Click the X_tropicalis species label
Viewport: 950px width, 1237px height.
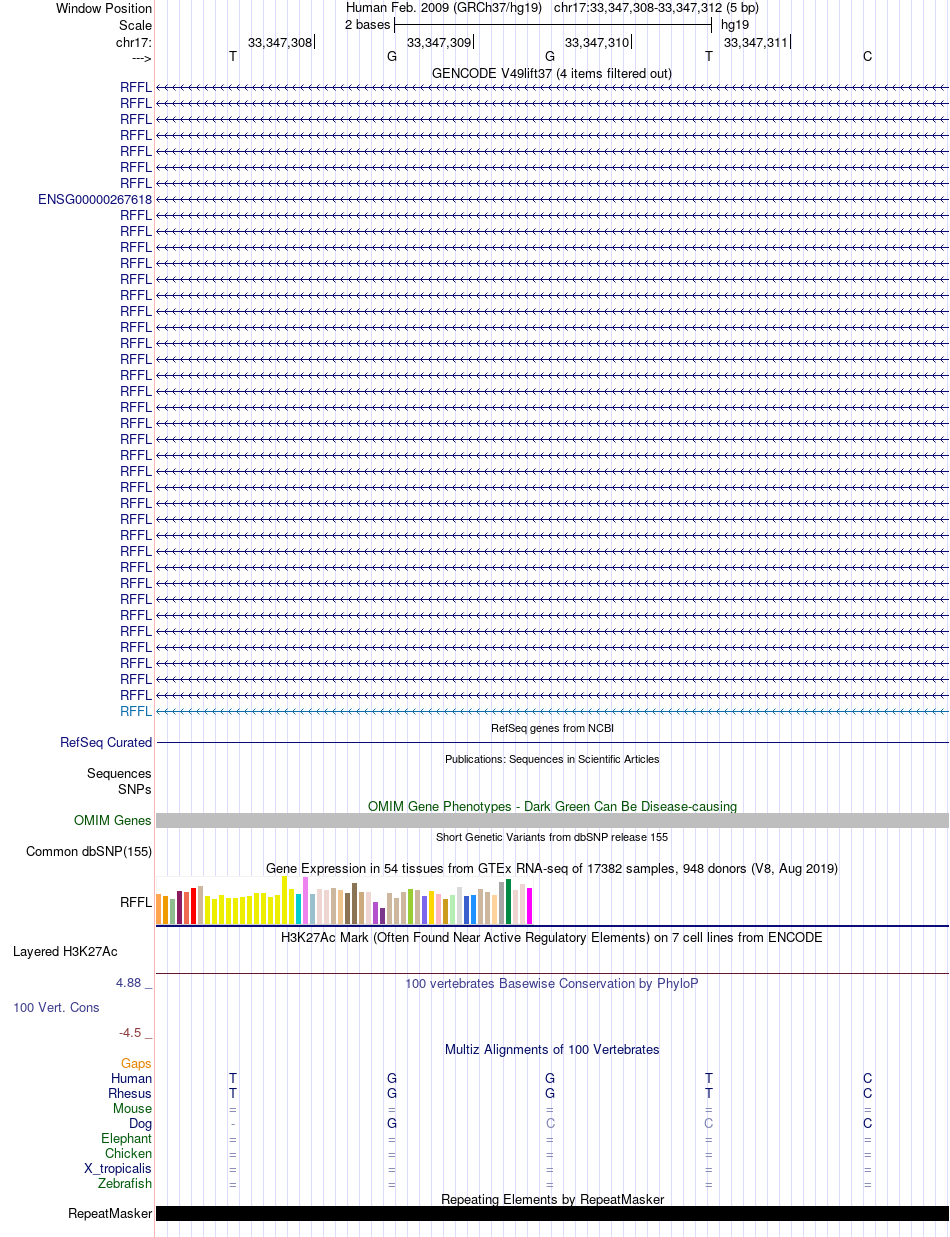click(x=118, y=1169)
